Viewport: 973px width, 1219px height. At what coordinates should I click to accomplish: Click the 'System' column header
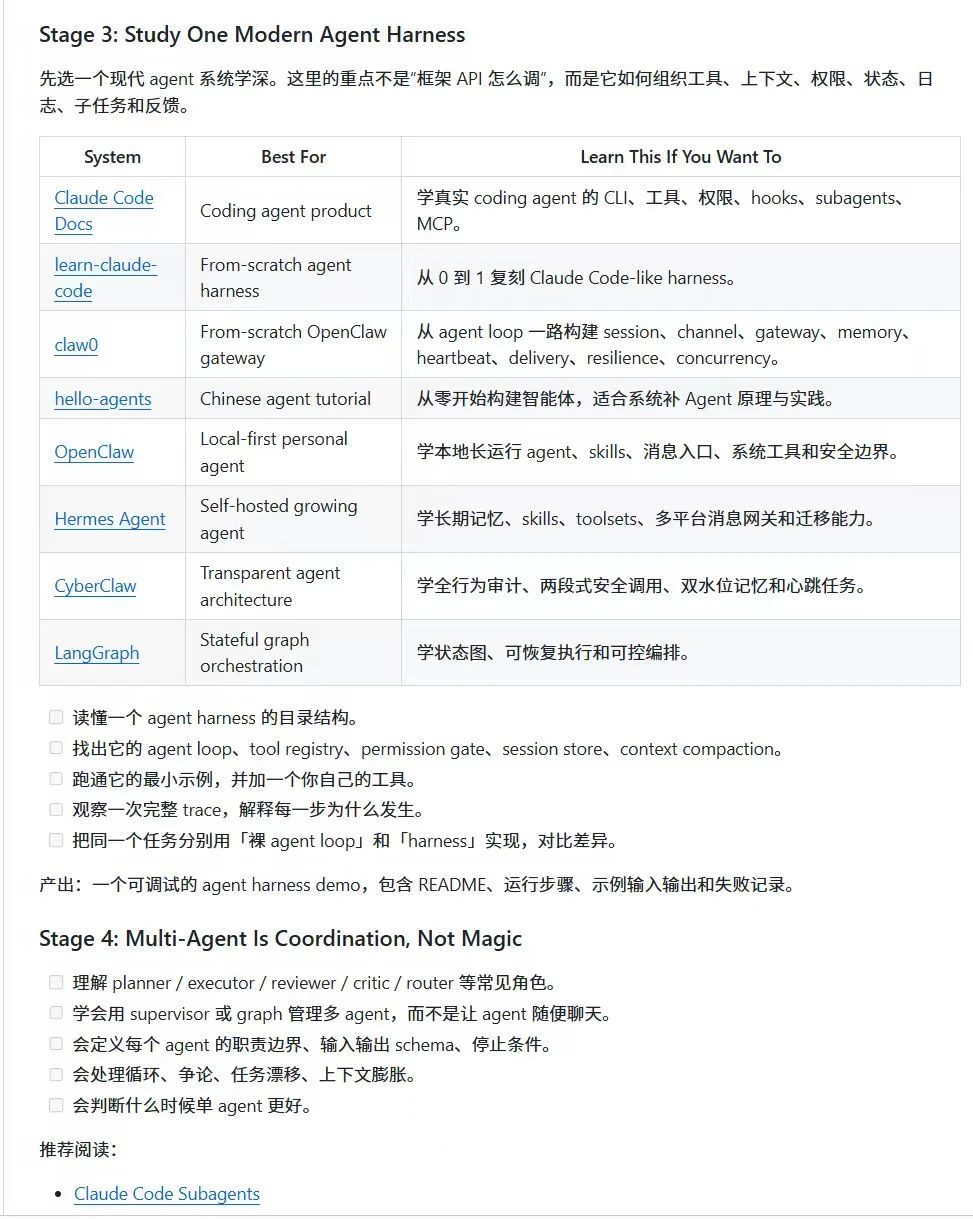click(113, 157)
